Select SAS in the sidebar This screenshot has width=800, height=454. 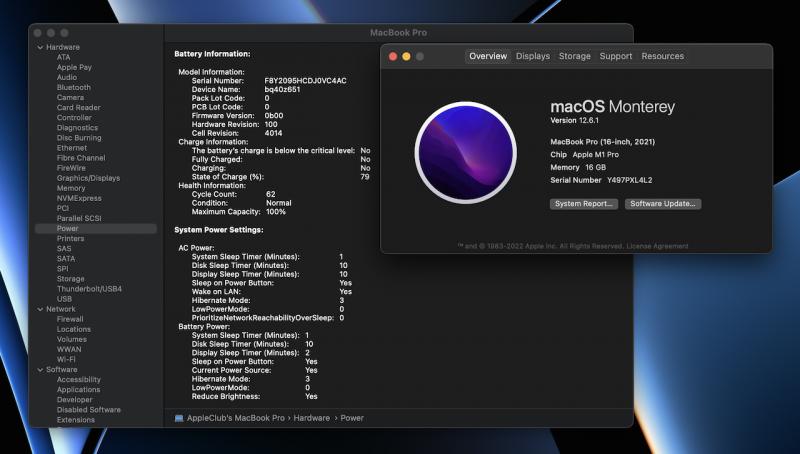pyautogui.click(x=64, y=249)
